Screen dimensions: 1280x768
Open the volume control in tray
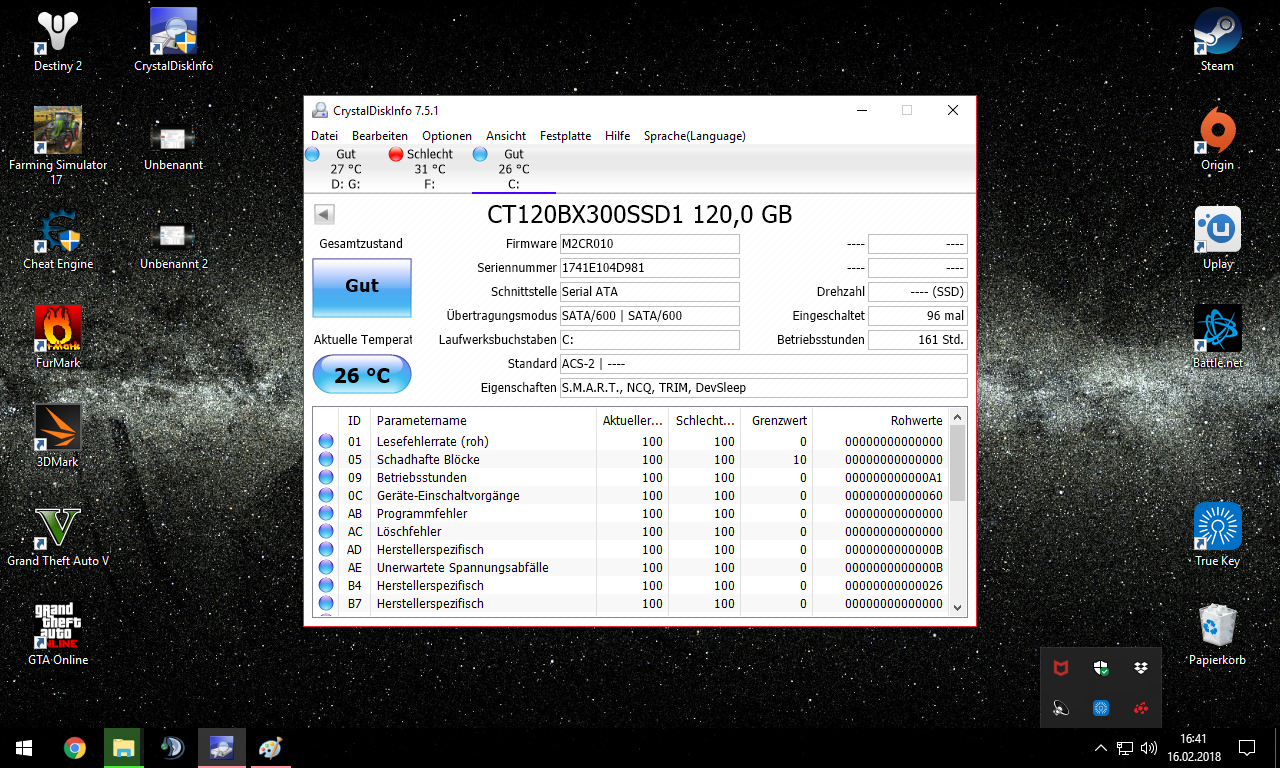click(1149, 748)
